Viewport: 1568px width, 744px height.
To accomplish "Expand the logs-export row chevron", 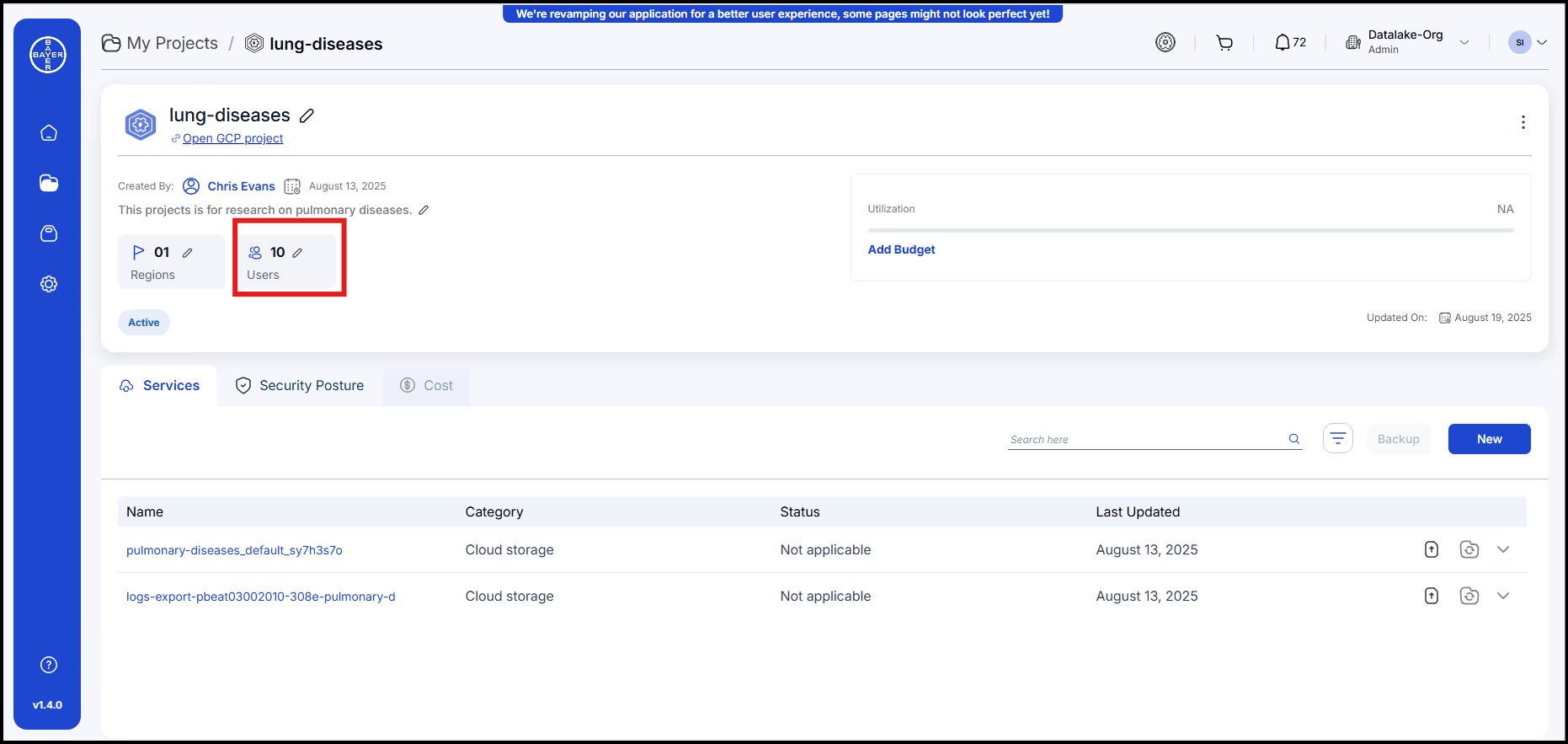I will 1503,596.
